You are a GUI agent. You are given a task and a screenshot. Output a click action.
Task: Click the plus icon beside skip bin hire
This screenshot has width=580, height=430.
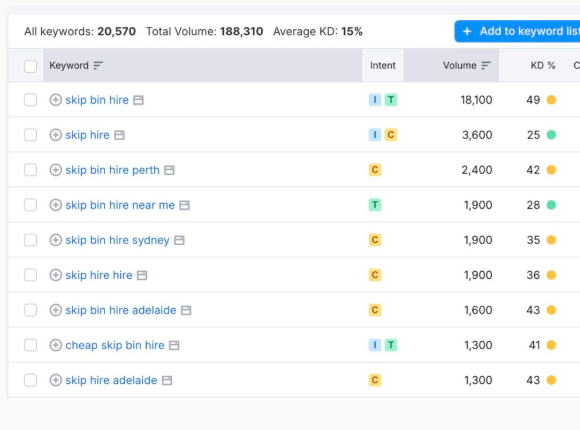pos(55,100)
